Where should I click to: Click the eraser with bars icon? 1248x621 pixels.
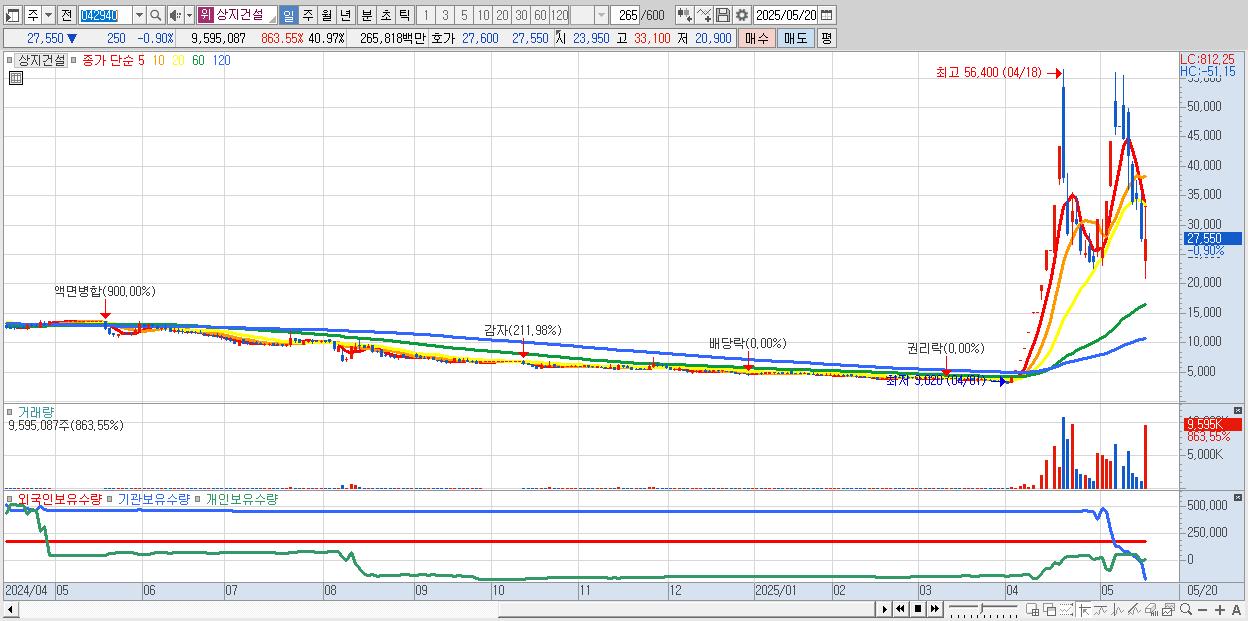coord(1151,609)
